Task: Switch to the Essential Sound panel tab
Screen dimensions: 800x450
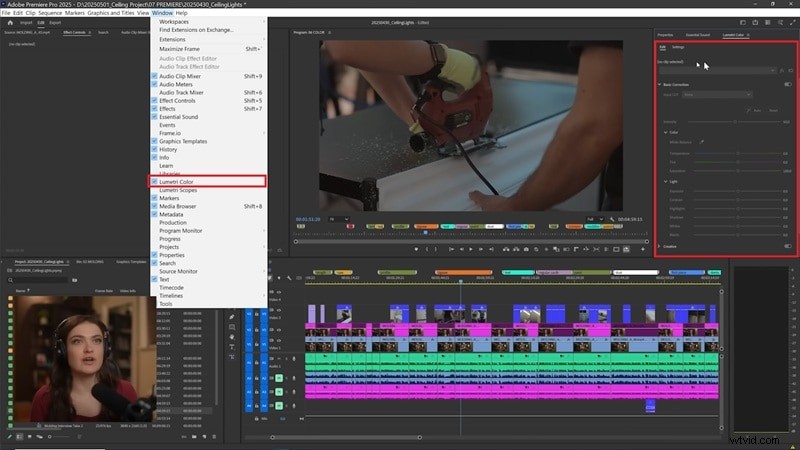Action: [697, 35]
